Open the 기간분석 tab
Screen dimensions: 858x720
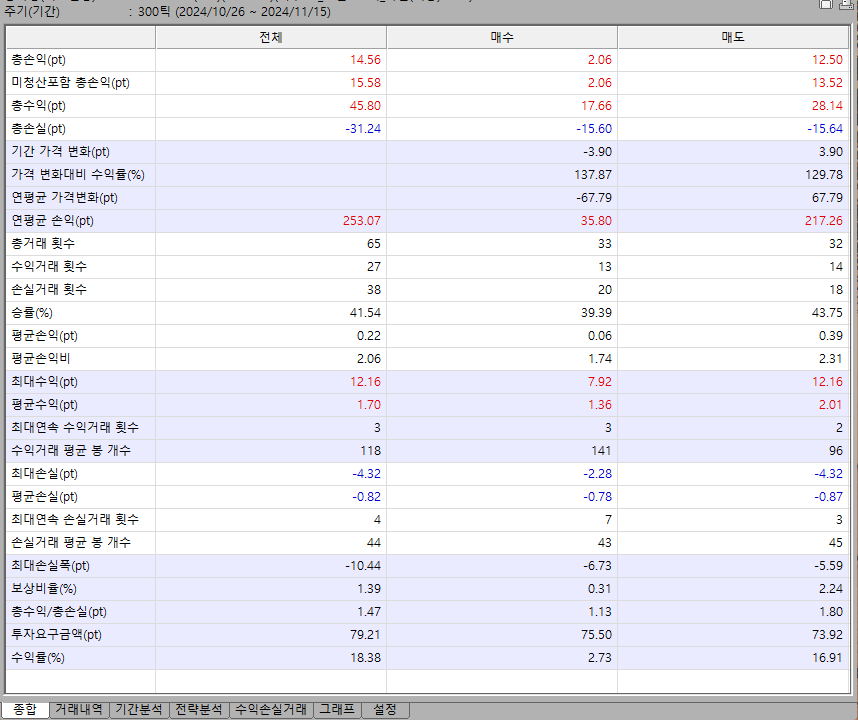coord(138,709)
